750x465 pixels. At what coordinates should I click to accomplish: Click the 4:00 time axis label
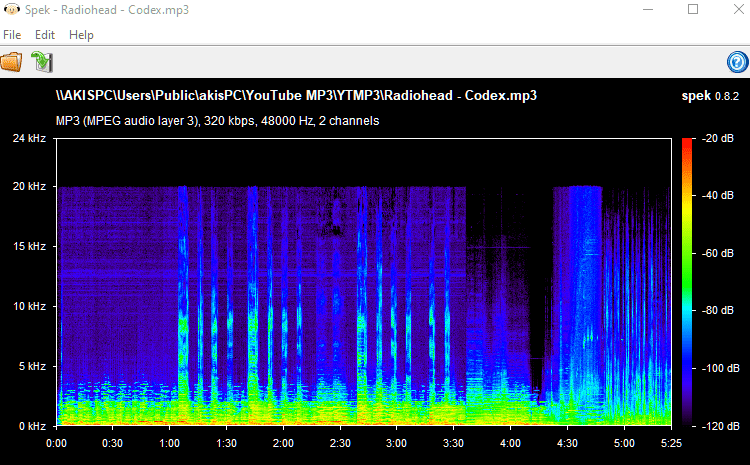click(x=510, y=443)
